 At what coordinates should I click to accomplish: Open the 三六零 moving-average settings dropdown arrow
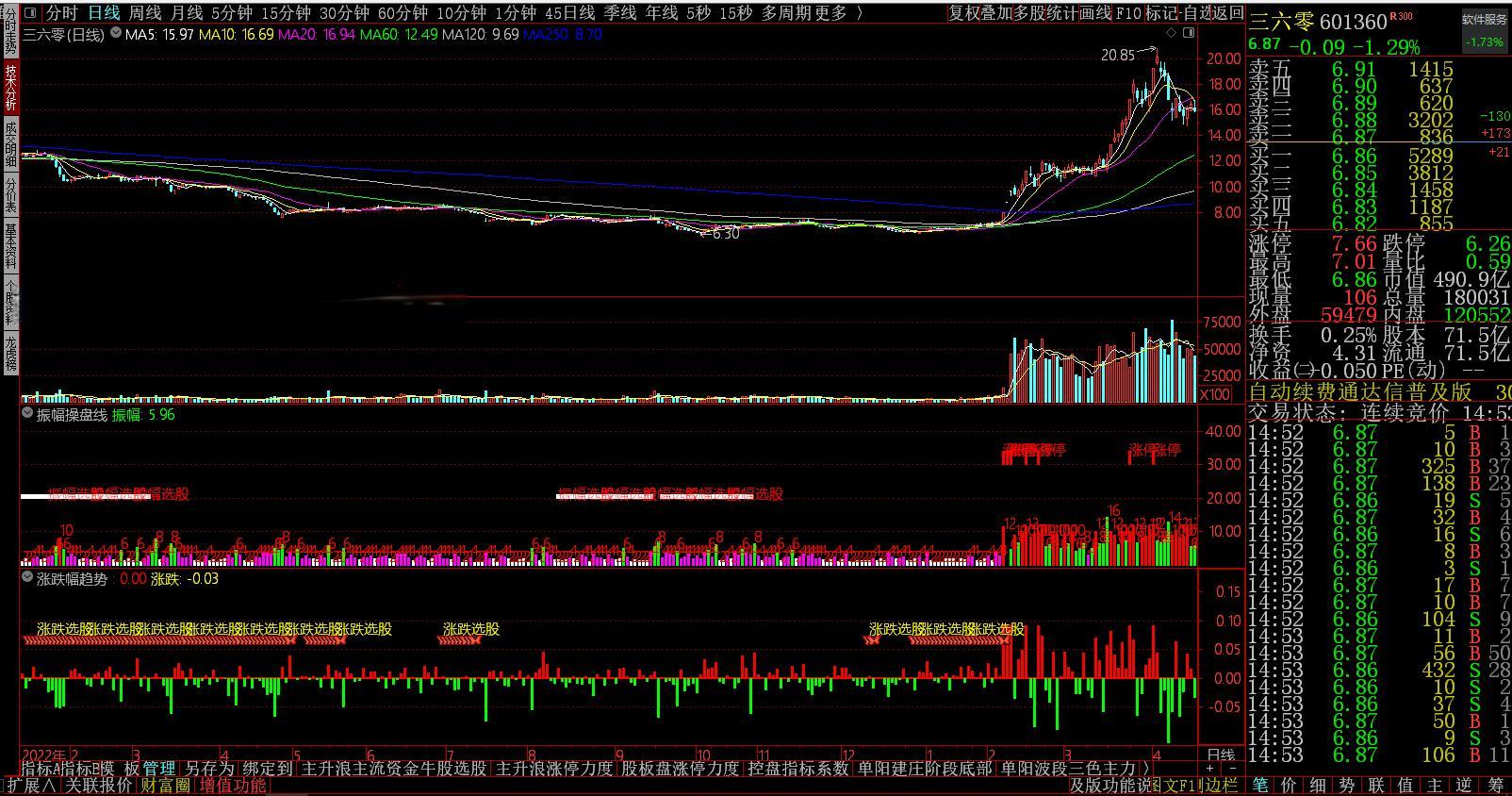(116, 34)
